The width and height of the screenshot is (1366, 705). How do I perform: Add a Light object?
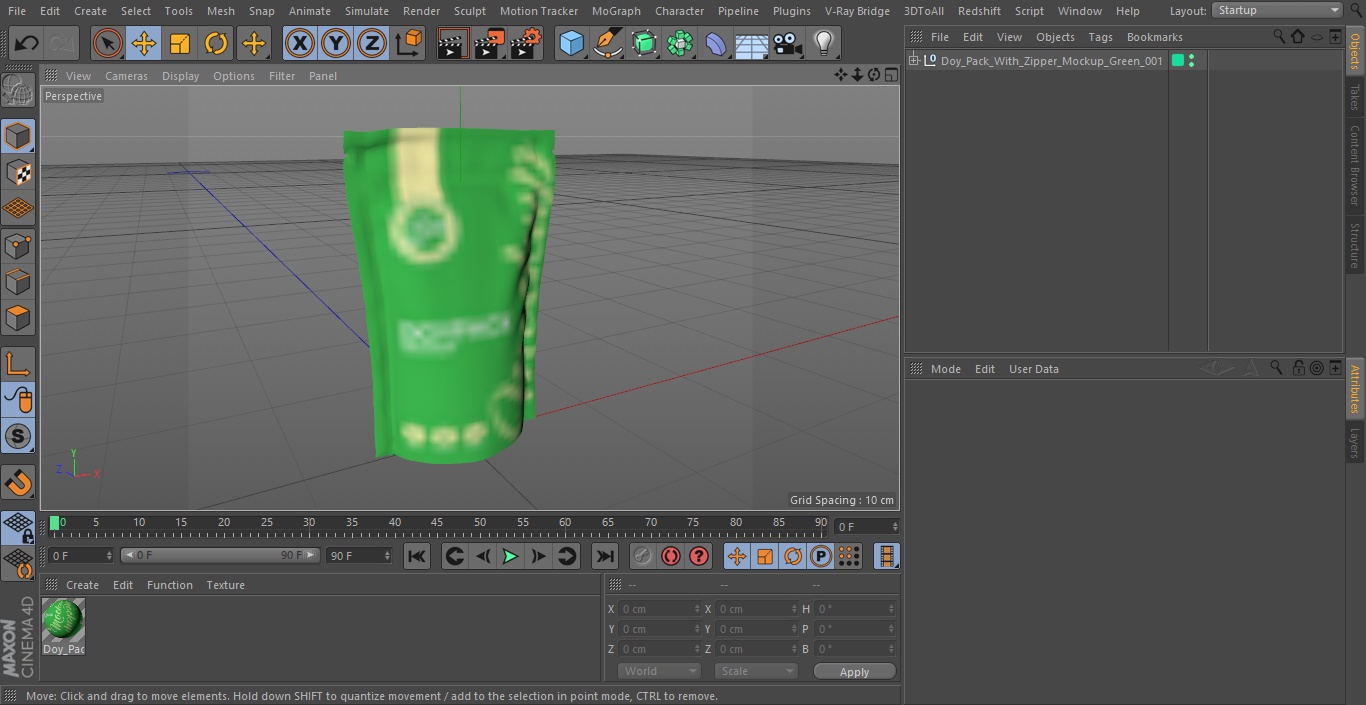click(823, 43)
